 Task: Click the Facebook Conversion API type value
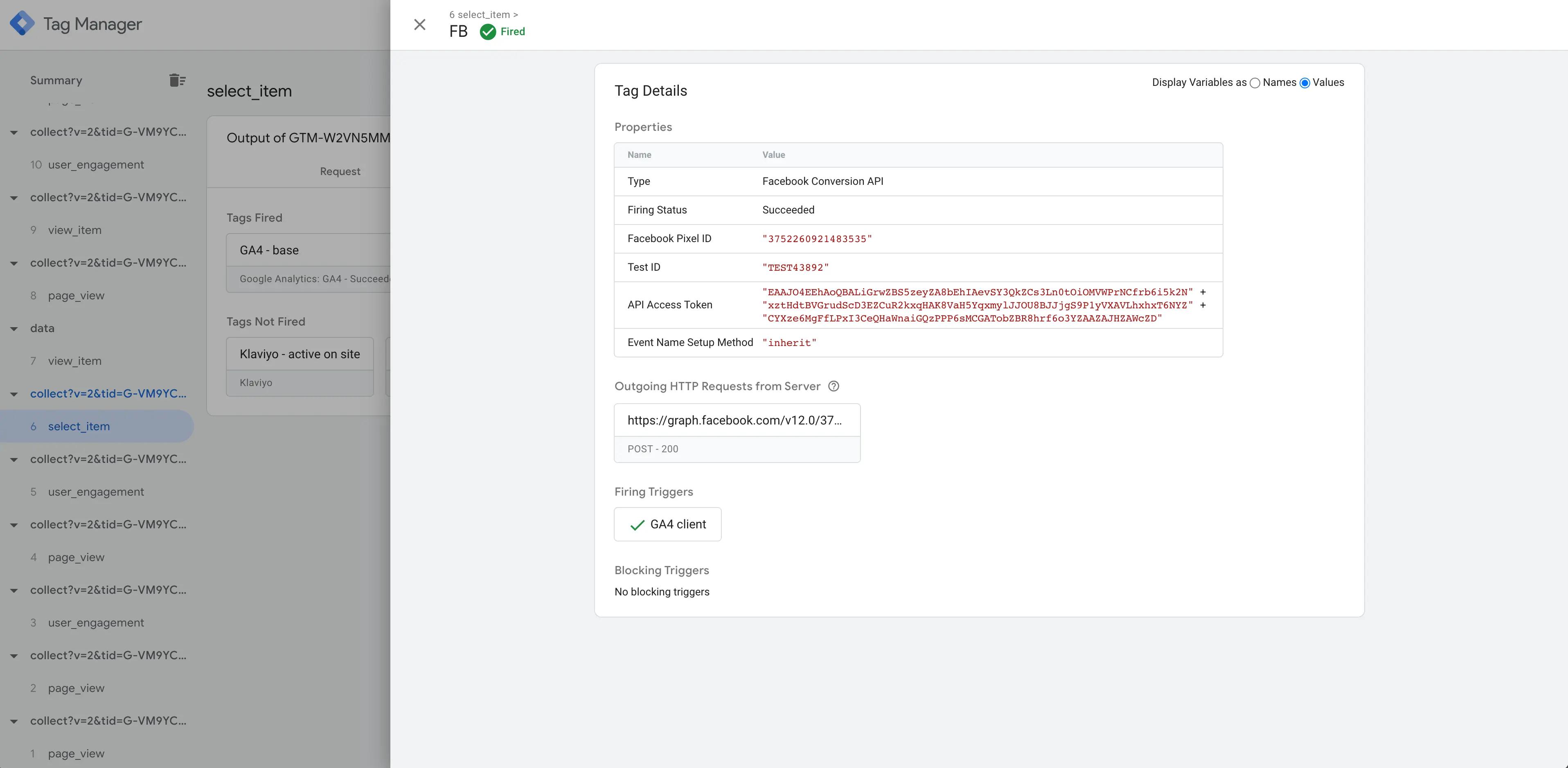point(823,181)
